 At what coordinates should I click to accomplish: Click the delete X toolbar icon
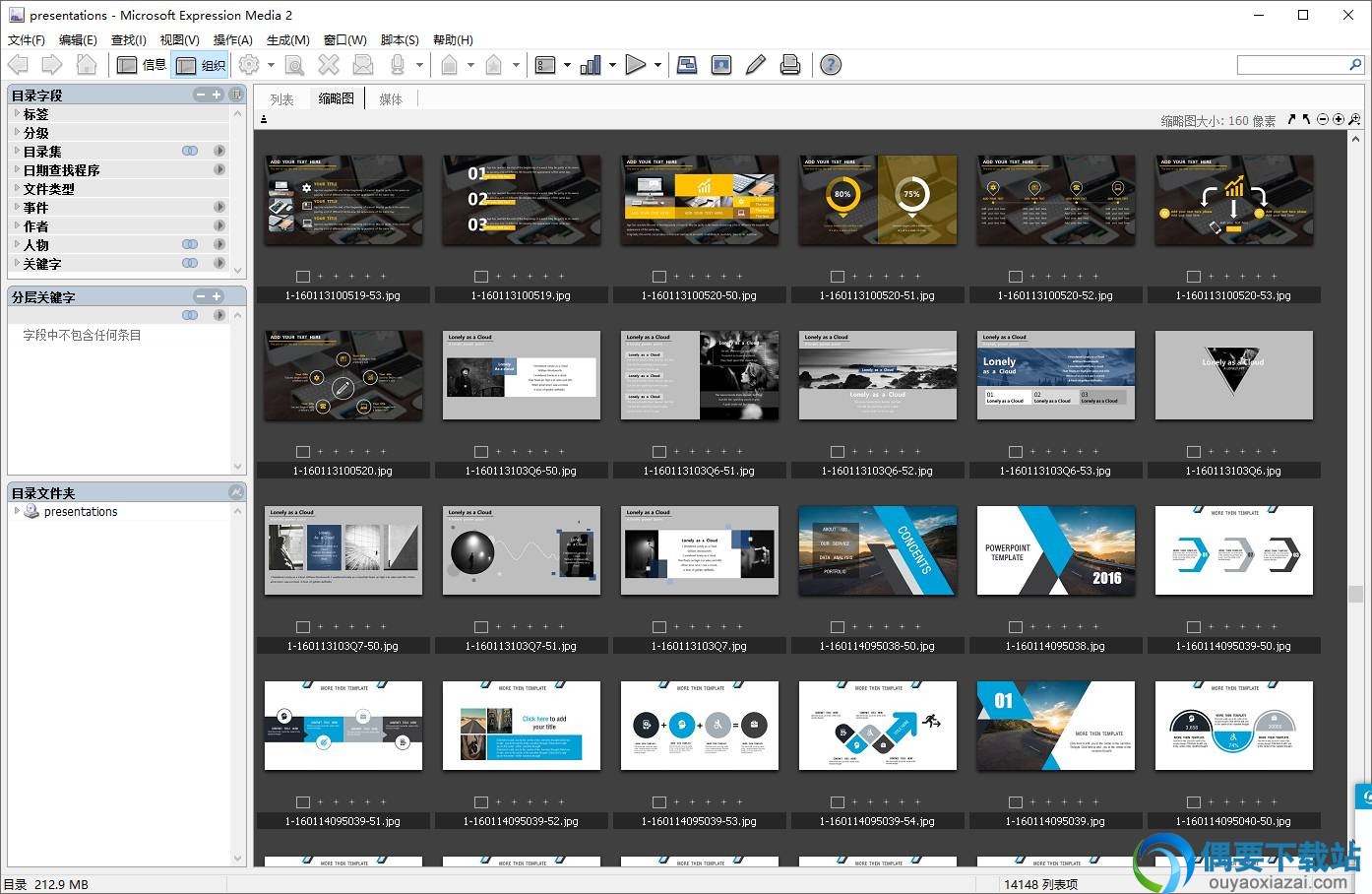click(329, 65)
